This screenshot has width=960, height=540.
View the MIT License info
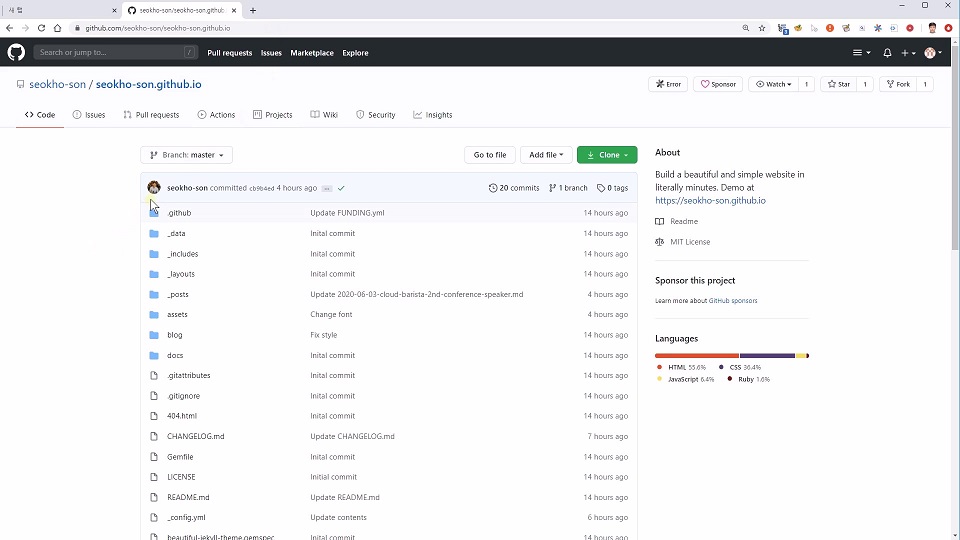pyautogui.click(x=690, y=242)
